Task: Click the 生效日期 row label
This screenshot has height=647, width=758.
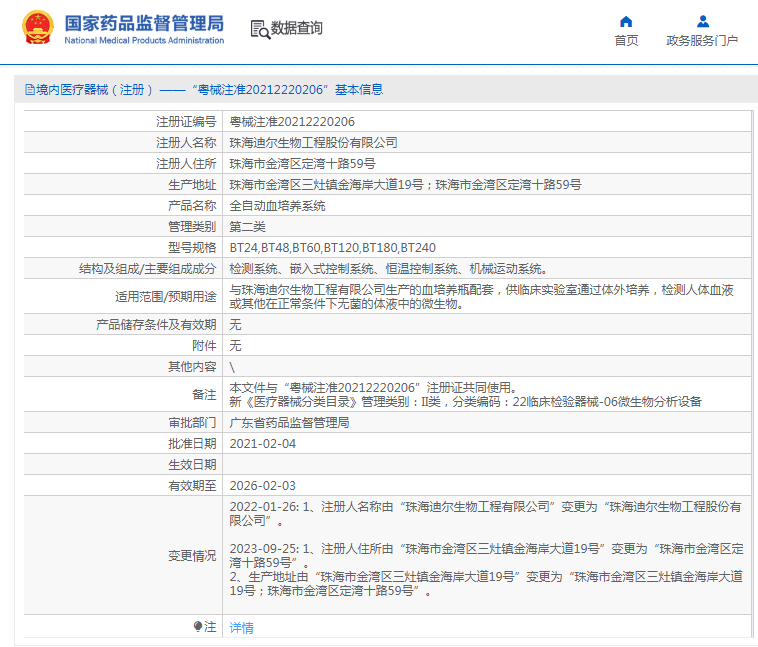Action: (x=192, y=465)
